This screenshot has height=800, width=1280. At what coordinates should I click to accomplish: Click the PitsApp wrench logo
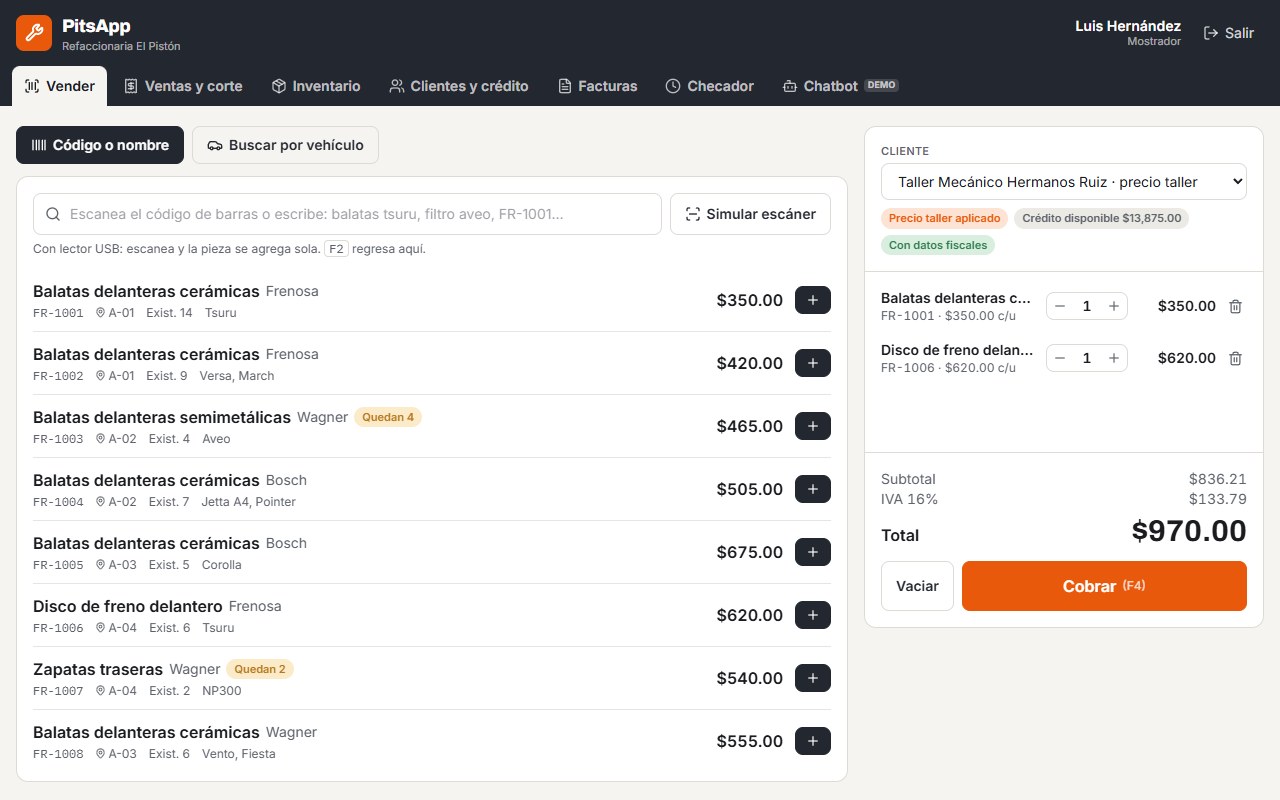(34, 33)
